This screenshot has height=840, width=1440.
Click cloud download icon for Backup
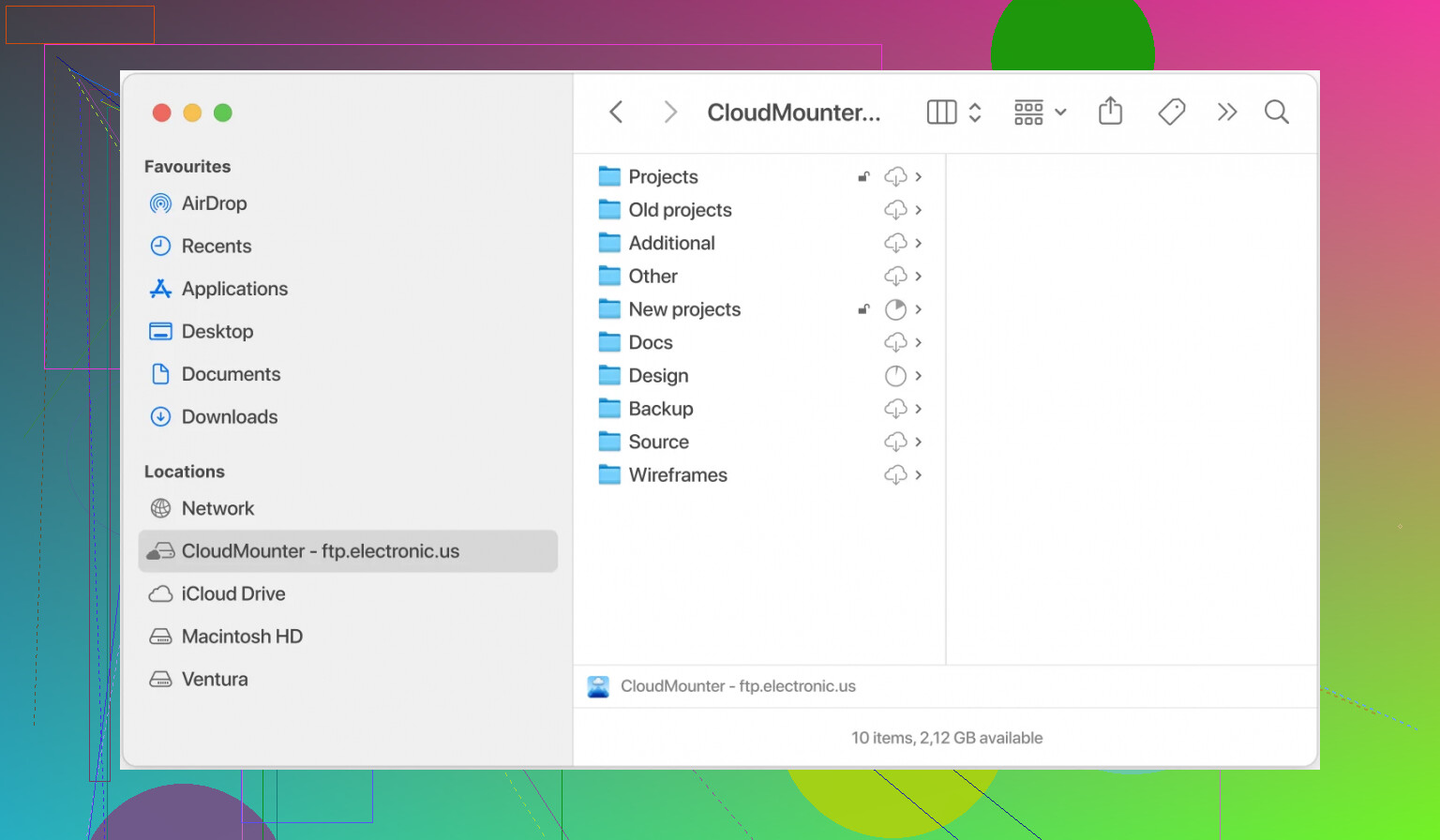click(x=895, y=409)
